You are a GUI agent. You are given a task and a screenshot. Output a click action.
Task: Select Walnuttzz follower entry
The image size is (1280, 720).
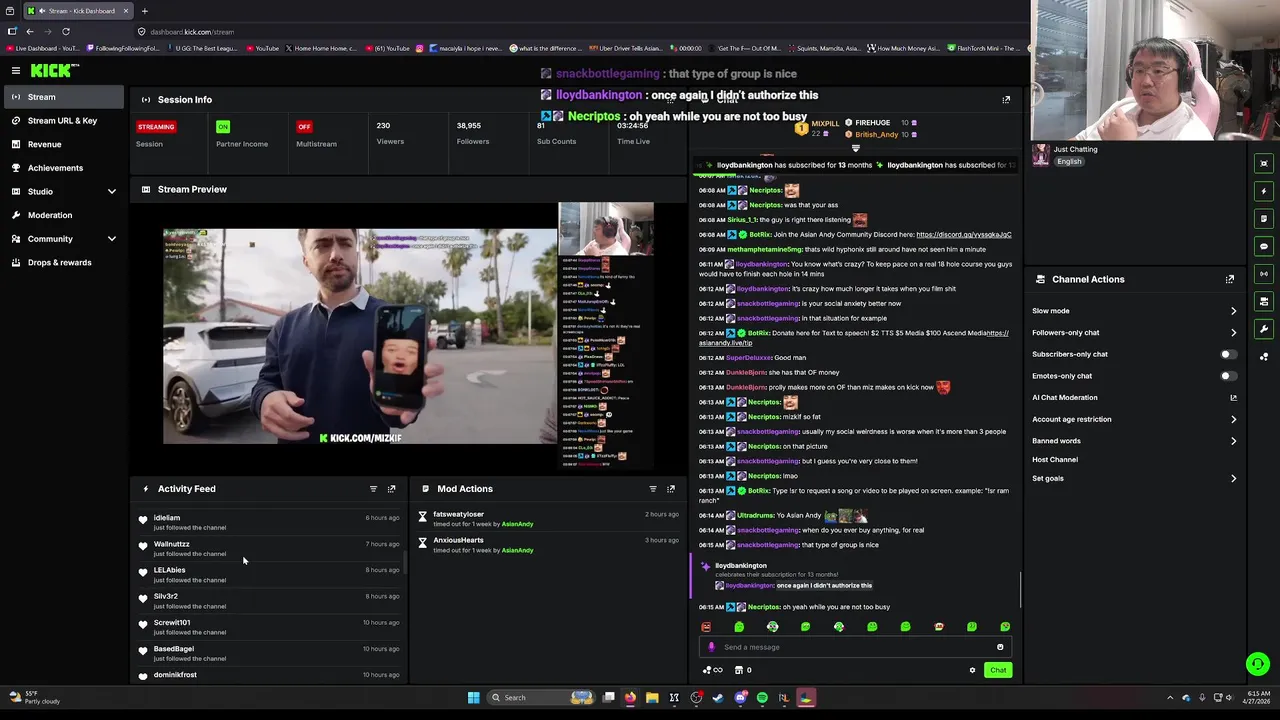(x=270, y=548)
